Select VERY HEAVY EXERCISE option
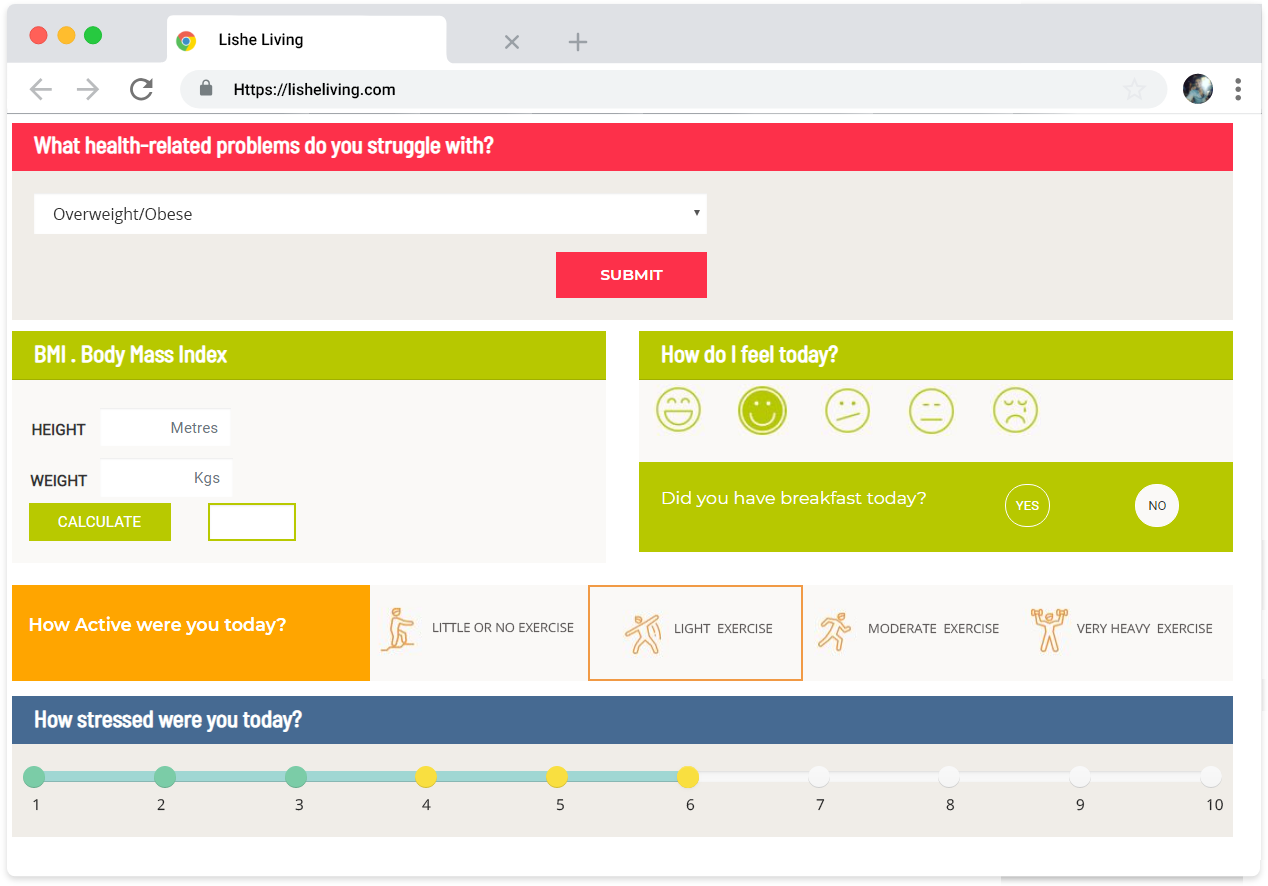The height and width of the screenshot is (886, 1268). 1122,632
